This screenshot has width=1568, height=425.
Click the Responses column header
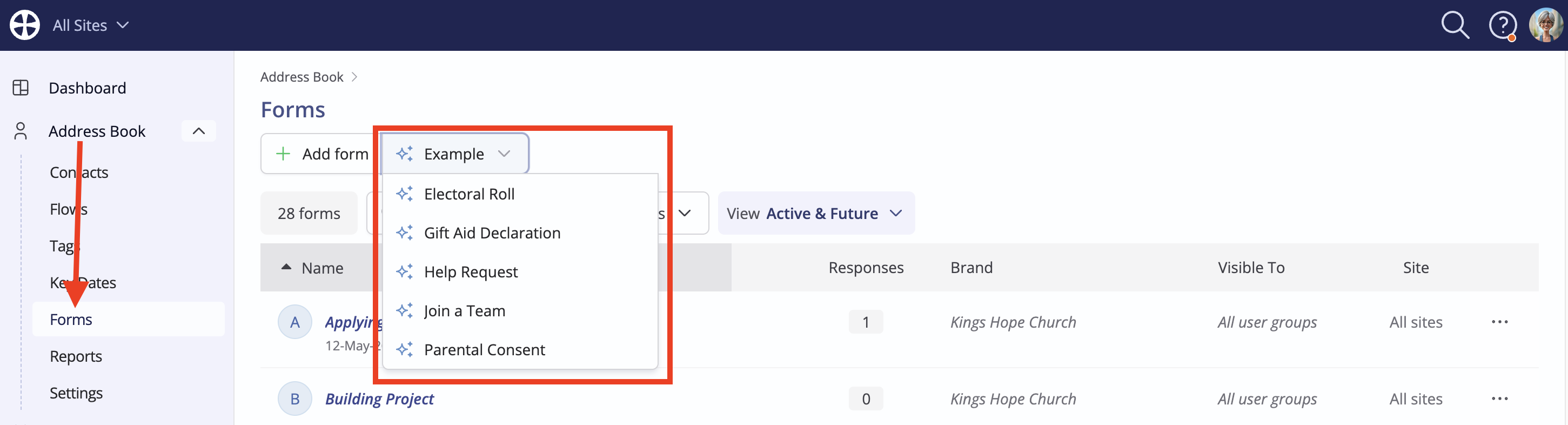866,267
